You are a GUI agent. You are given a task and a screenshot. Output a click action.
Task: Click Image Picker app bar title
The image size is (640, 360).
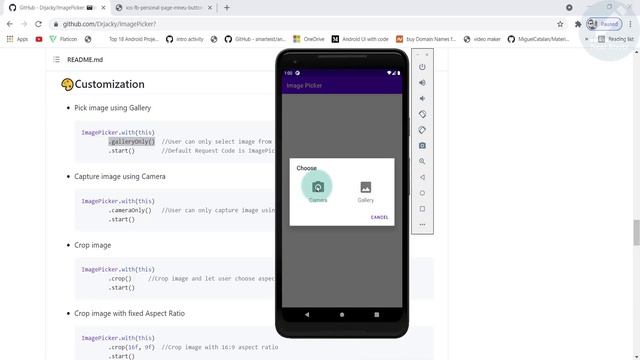[x=304, y=85]
